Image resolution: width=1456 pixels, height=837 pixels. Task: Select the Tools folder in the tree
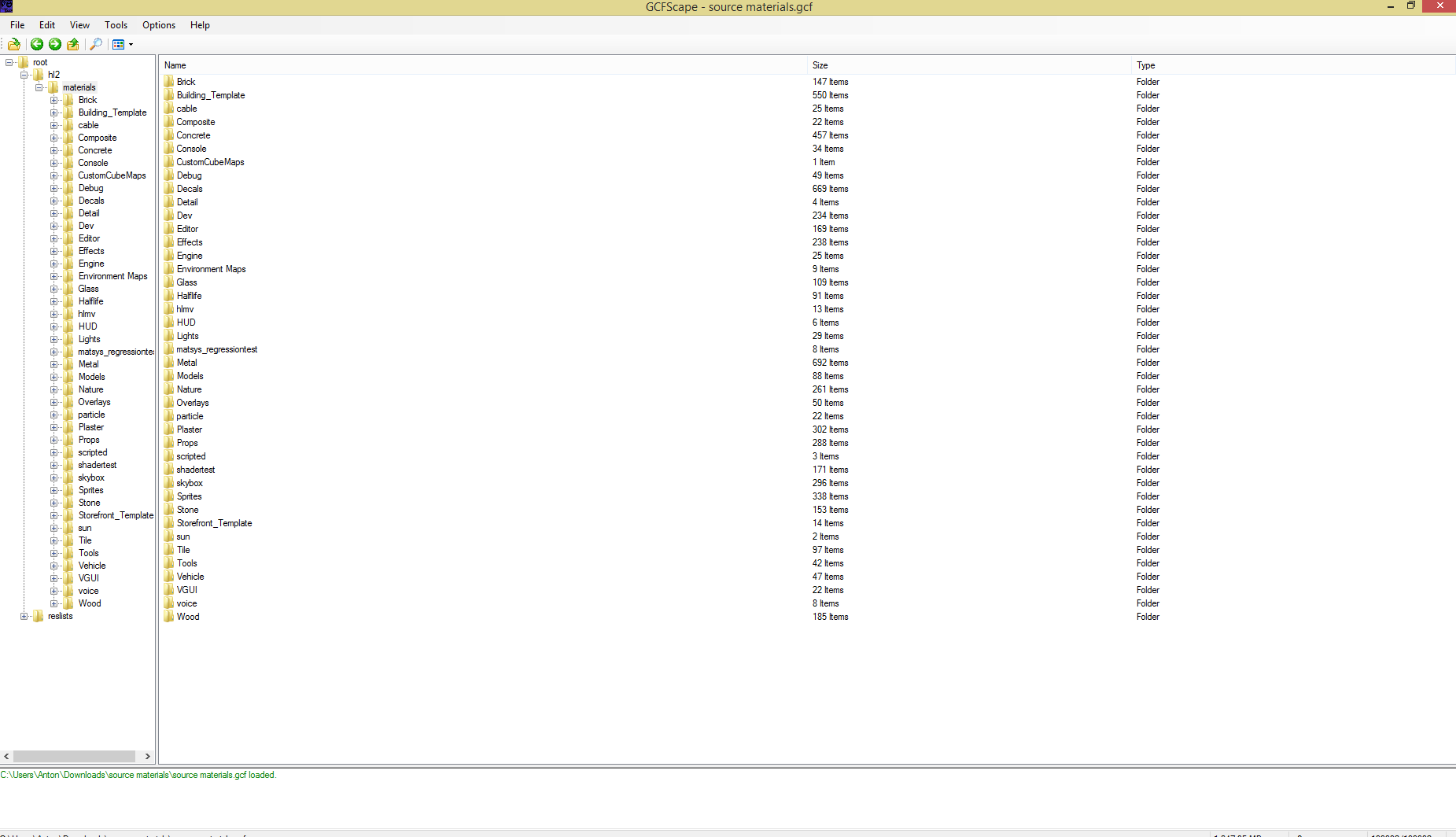pyautogui.click(x=88, y=553)
